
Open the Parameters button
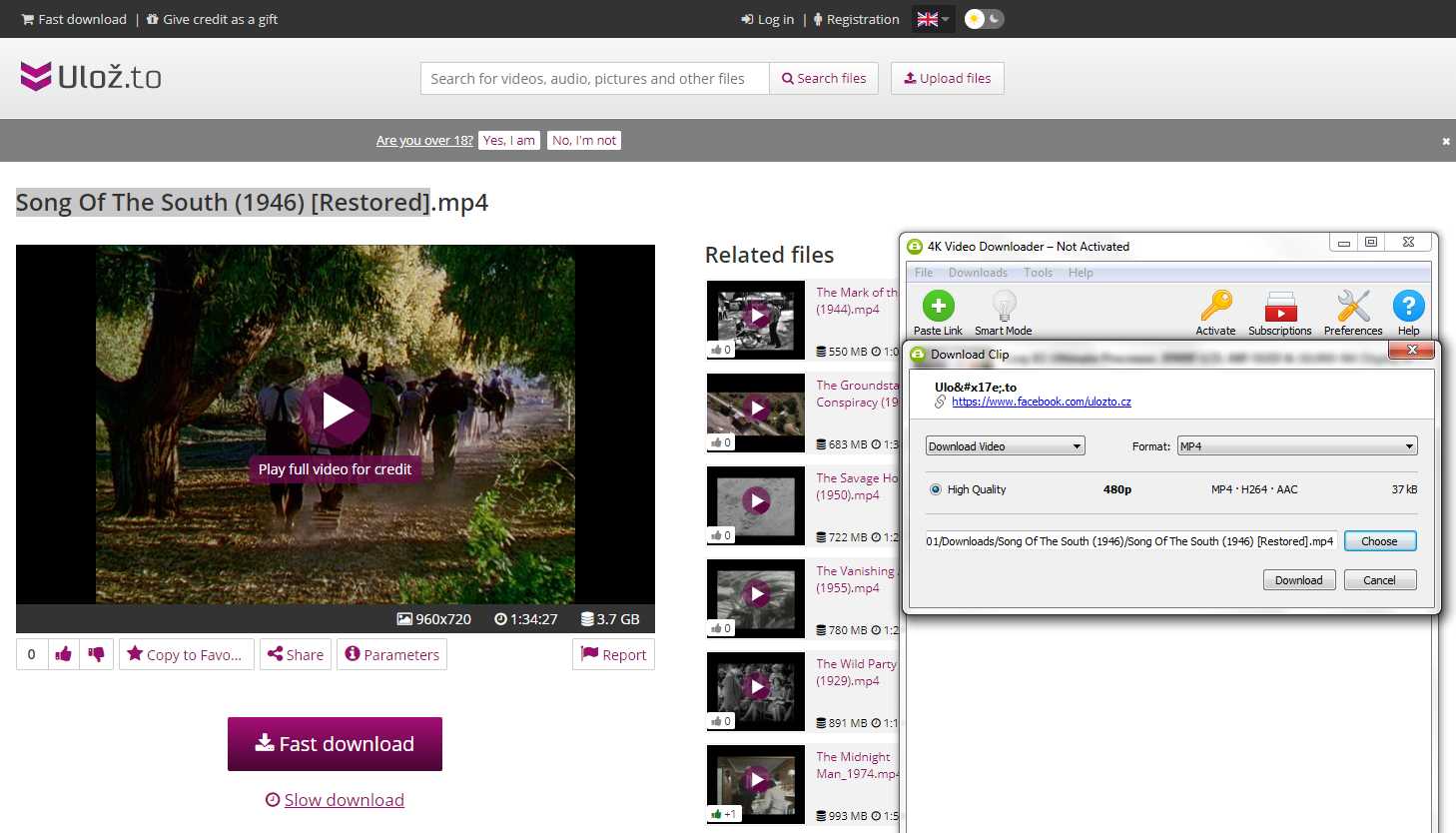coord(392,654)
